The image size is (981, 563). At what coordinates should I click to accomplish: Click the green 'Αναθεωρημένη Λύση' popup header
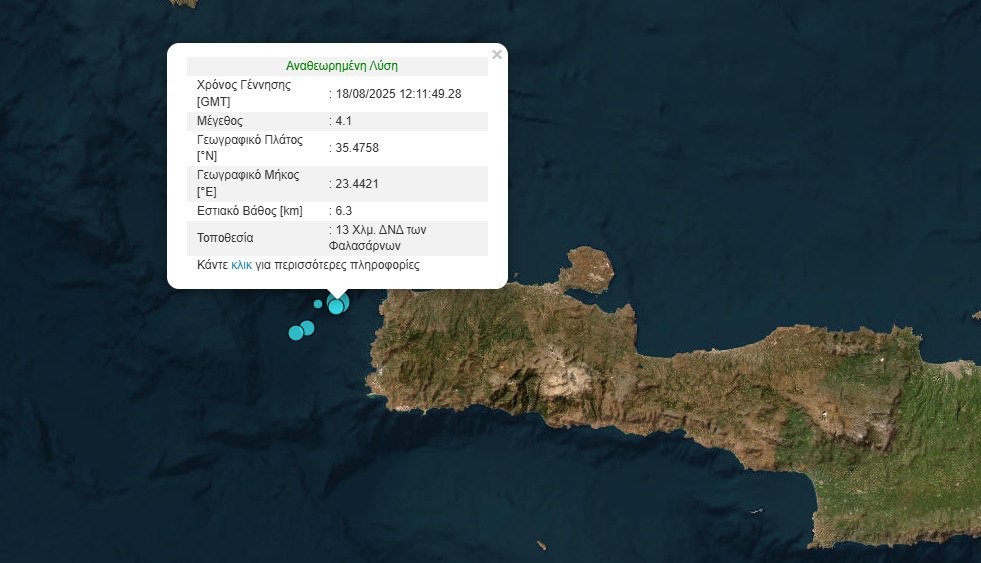point(342,66)
